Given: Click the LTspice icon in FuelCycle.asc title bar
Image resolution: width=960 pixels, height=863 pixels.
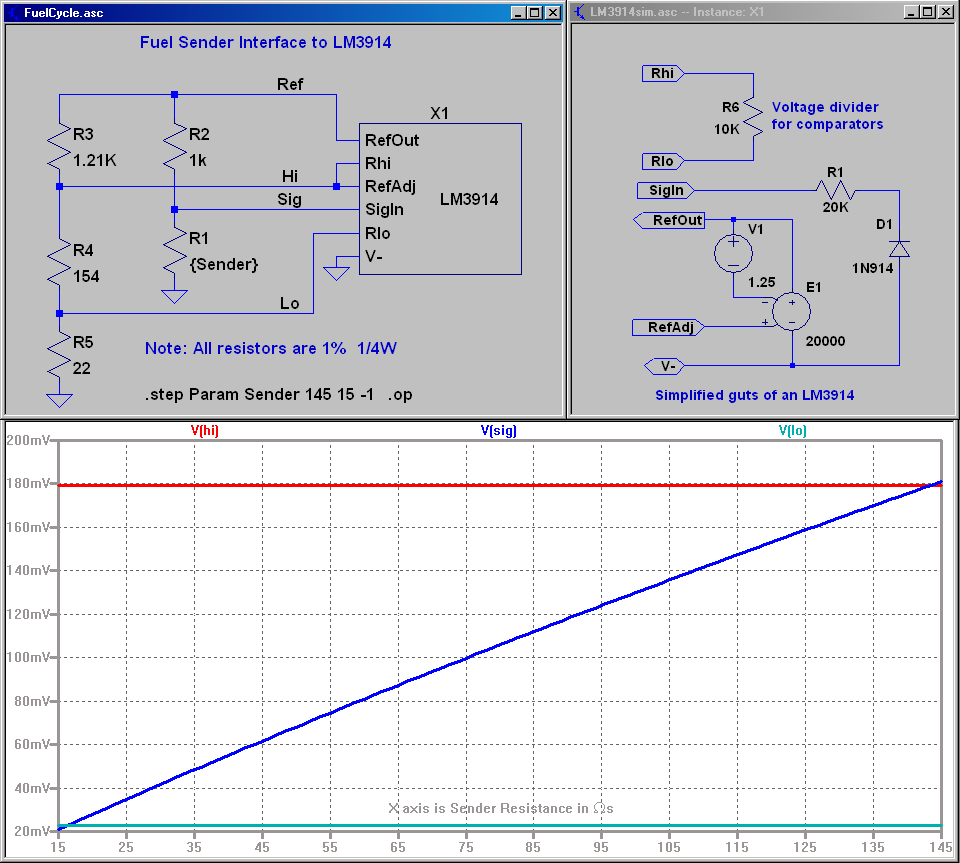Looking at the screenshot, I should pos(13,13).
